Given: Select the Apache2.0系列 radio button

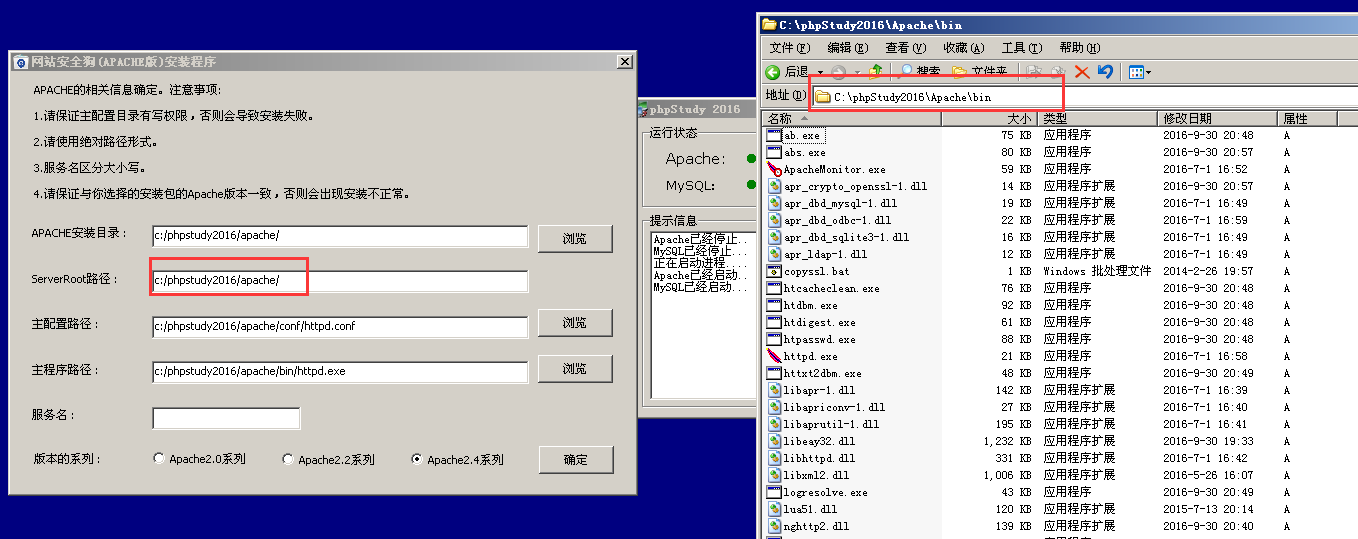Looking at the screenshot, I should [x=159, y=459].
